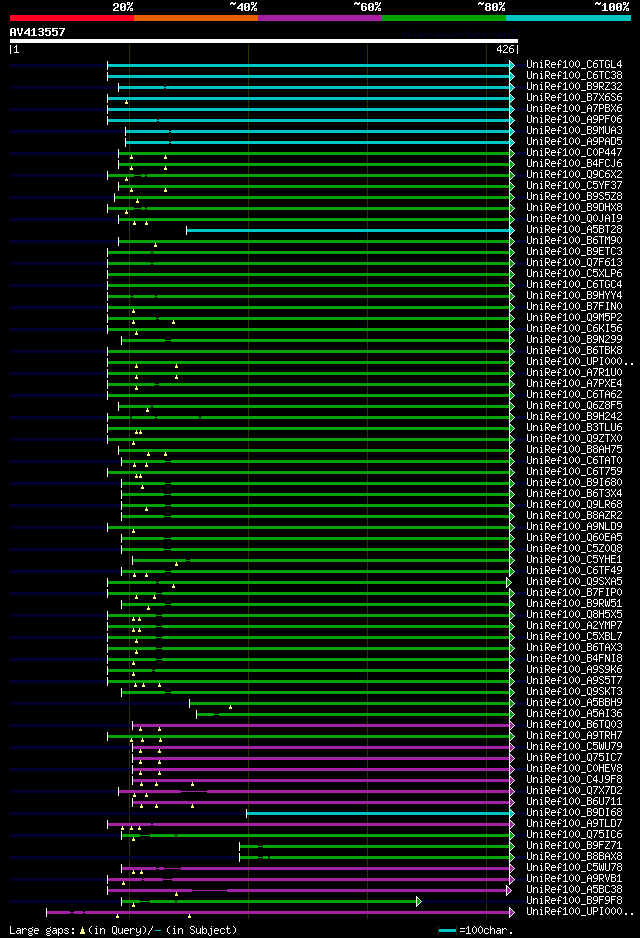Select hit UniRef100_B9MUA3
This screenshot has width=640, height=938.
tap(574, 130)
